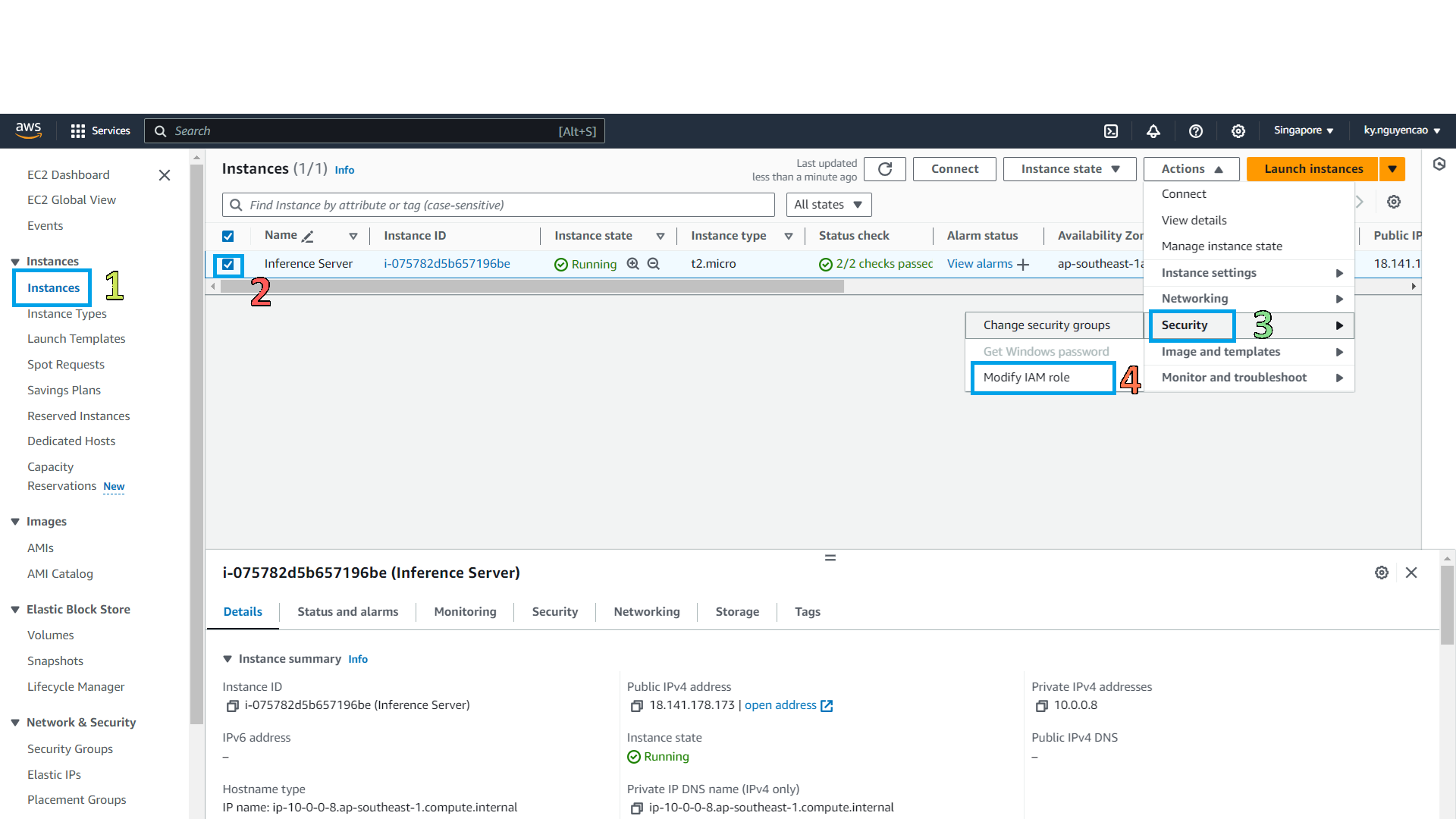This screenshot has width=1456, height=819.
Task: Open the help question mark icon
Action: coord(1196,131)
